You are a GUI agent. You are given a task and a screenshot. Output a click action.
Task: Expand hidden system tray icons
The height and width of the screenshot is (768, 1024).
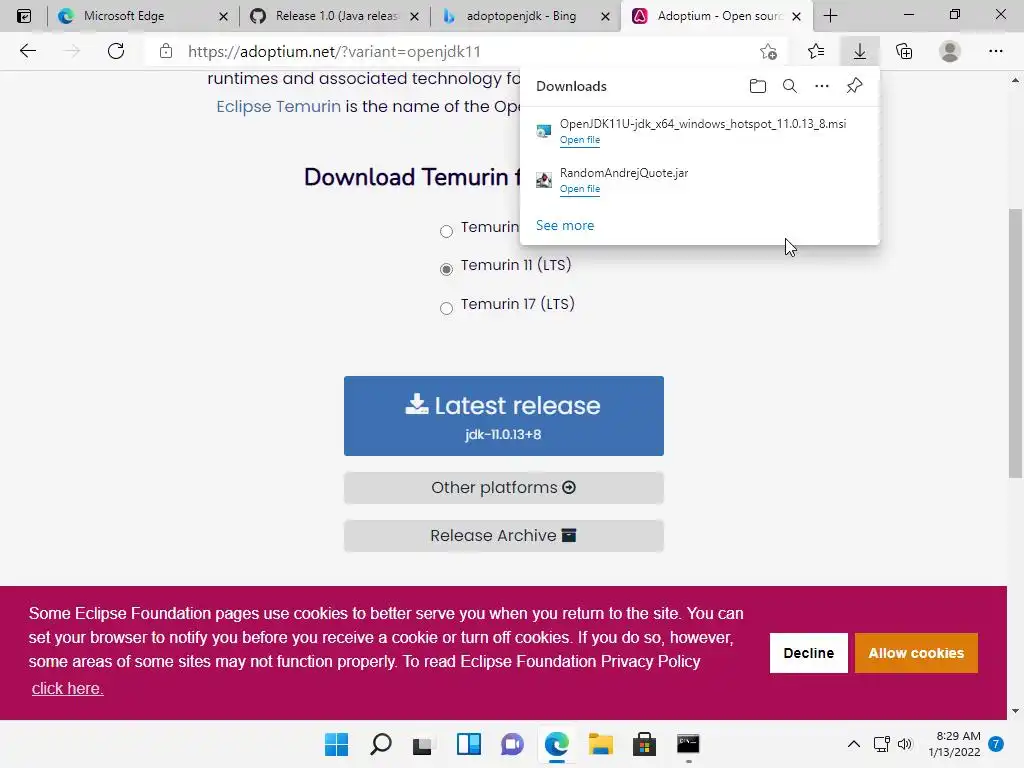coord(854,744)
